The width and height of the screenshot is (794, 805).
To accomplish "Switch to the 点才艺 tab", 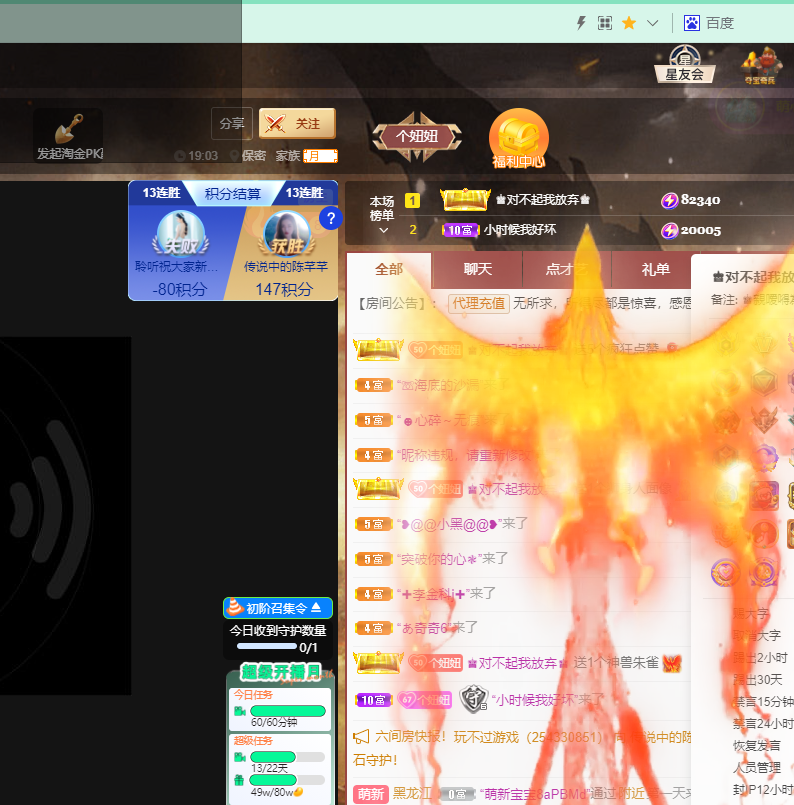I will click(x=567, y=270).
